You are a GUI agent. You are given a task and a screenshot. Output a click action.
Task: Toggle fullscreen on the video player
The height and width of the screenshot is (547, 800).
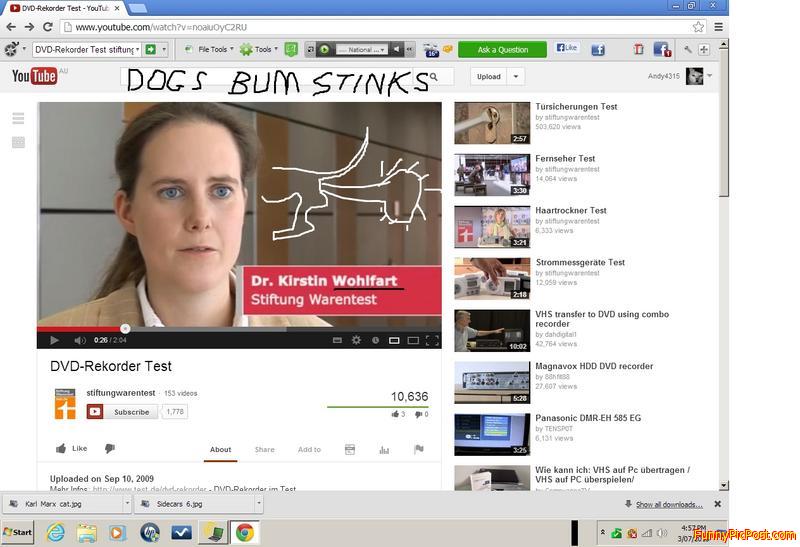(x=432, y=340)
